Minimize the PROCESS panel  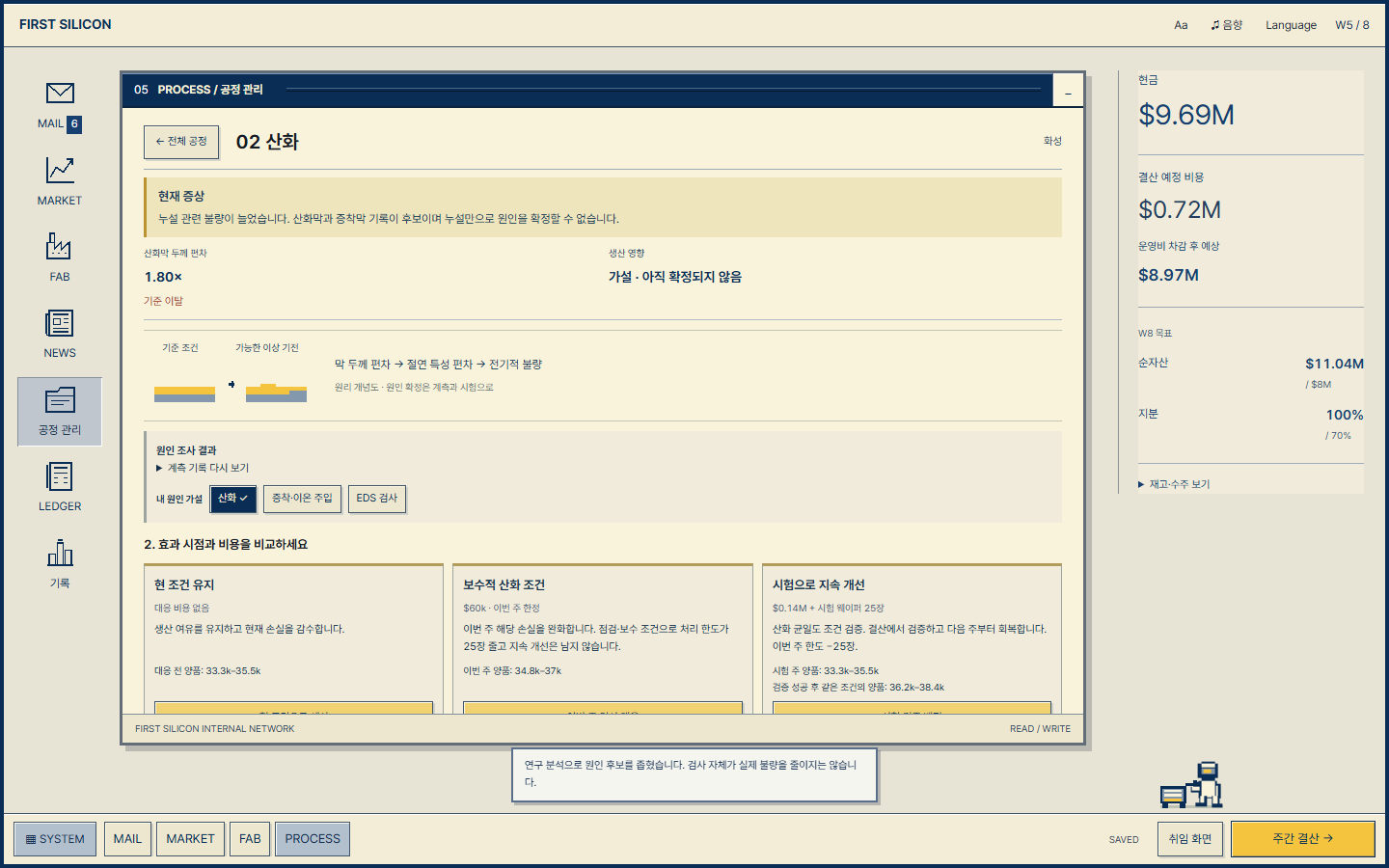click(x=1068, y=91)
